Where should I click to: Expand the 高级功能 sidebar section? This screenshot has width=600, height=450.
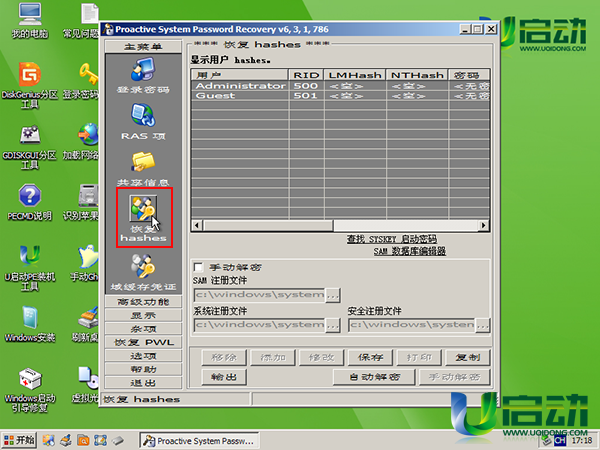143,302
